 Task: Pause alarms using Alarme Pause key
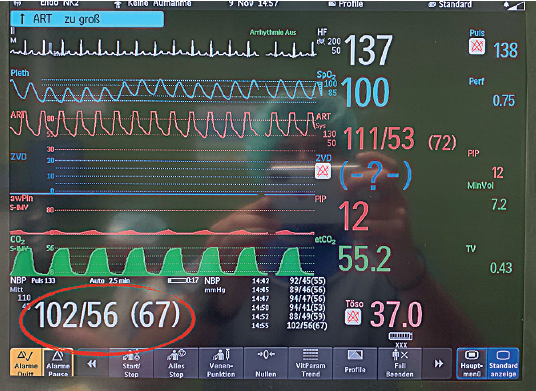[58, 362]
